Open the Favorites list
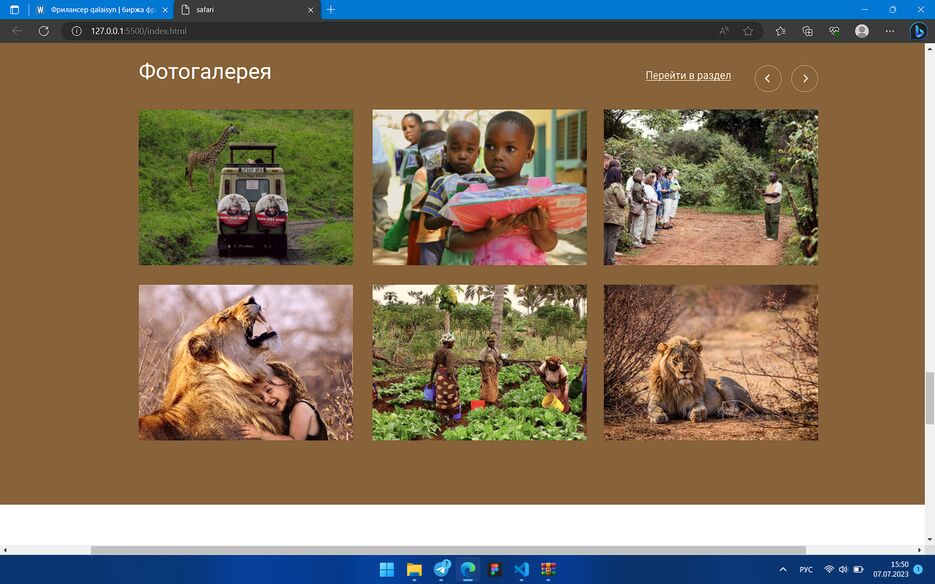Viewport: 935px width, 584px height. point(781,31)
